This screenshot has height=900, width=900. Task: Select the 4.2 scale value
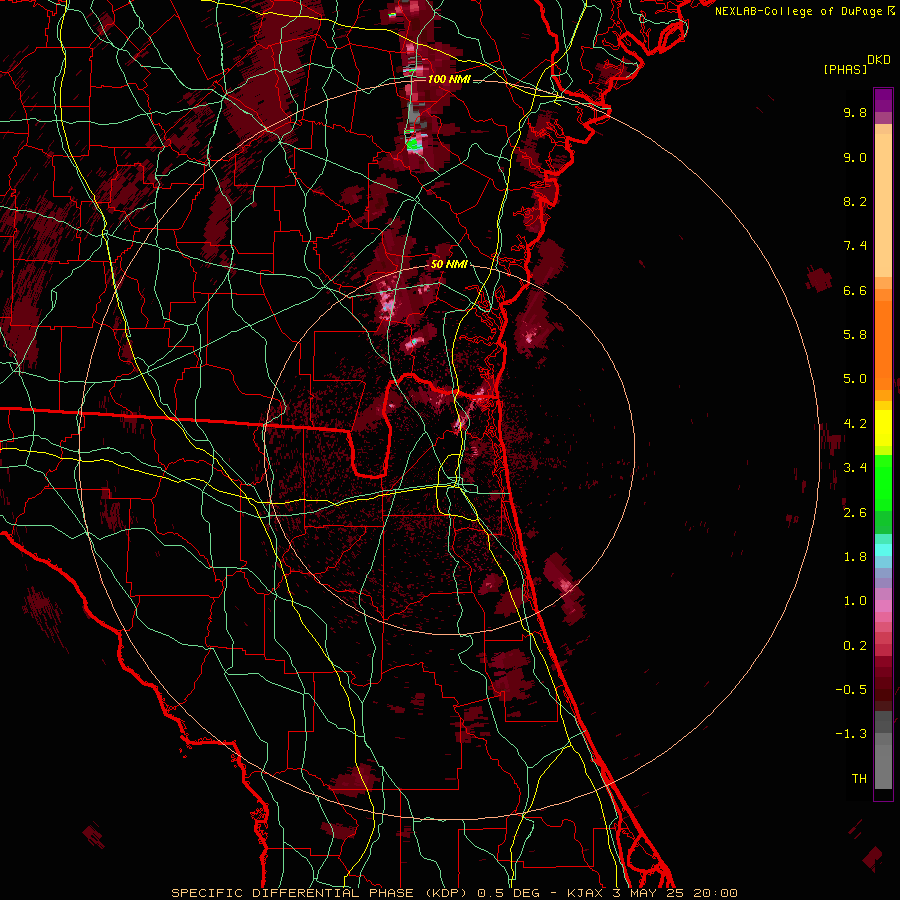click(x=855, y=424)
